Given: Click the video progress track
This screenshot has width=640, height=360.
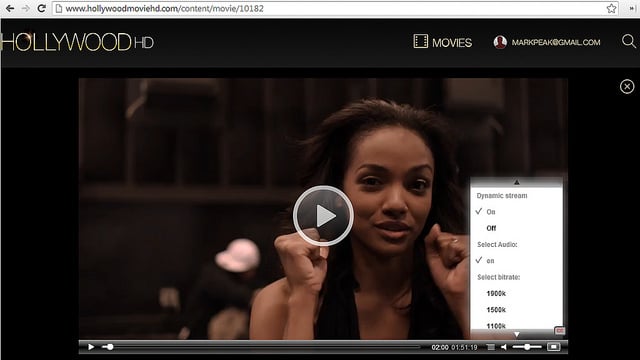Looking at the screenshot, I should pos(261,347).
